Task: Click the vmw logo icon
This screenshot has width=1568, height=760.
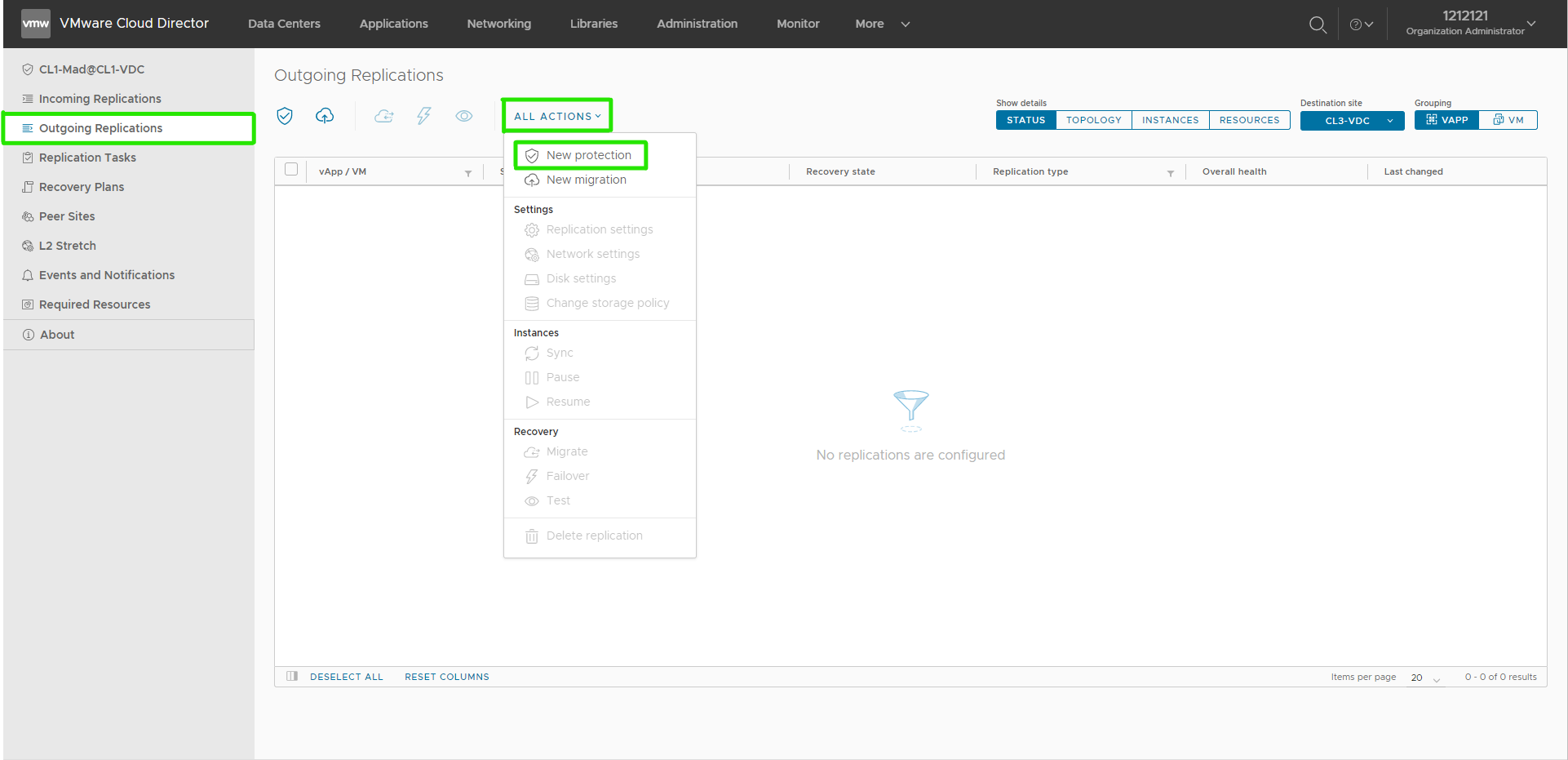Action: [35, 24]
